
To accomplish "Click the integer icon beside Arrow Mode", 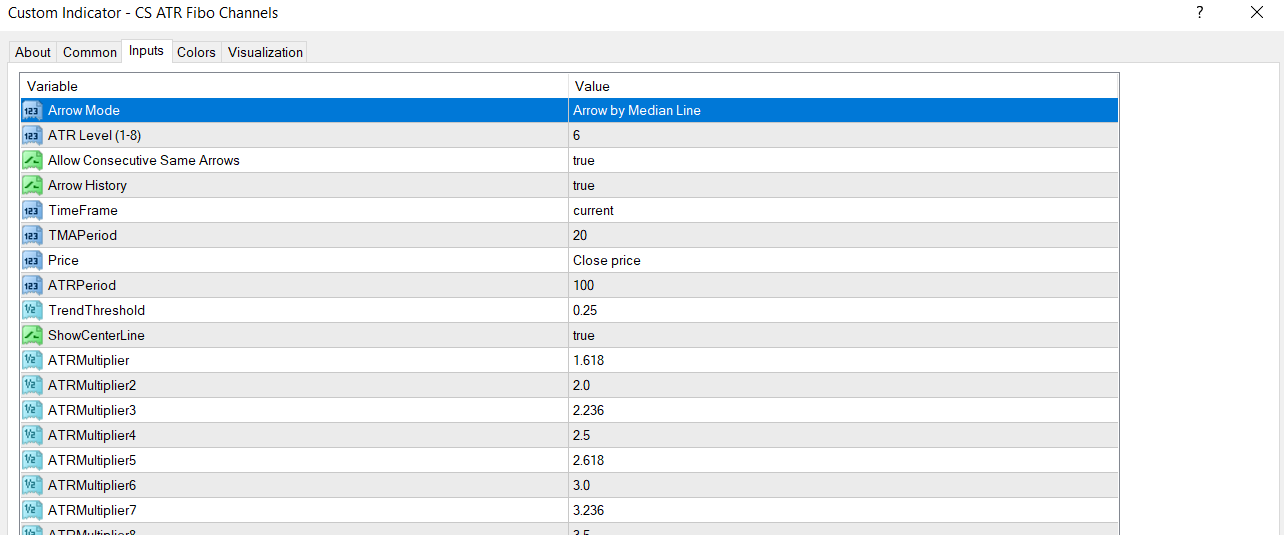I will [x=31, y=110].
